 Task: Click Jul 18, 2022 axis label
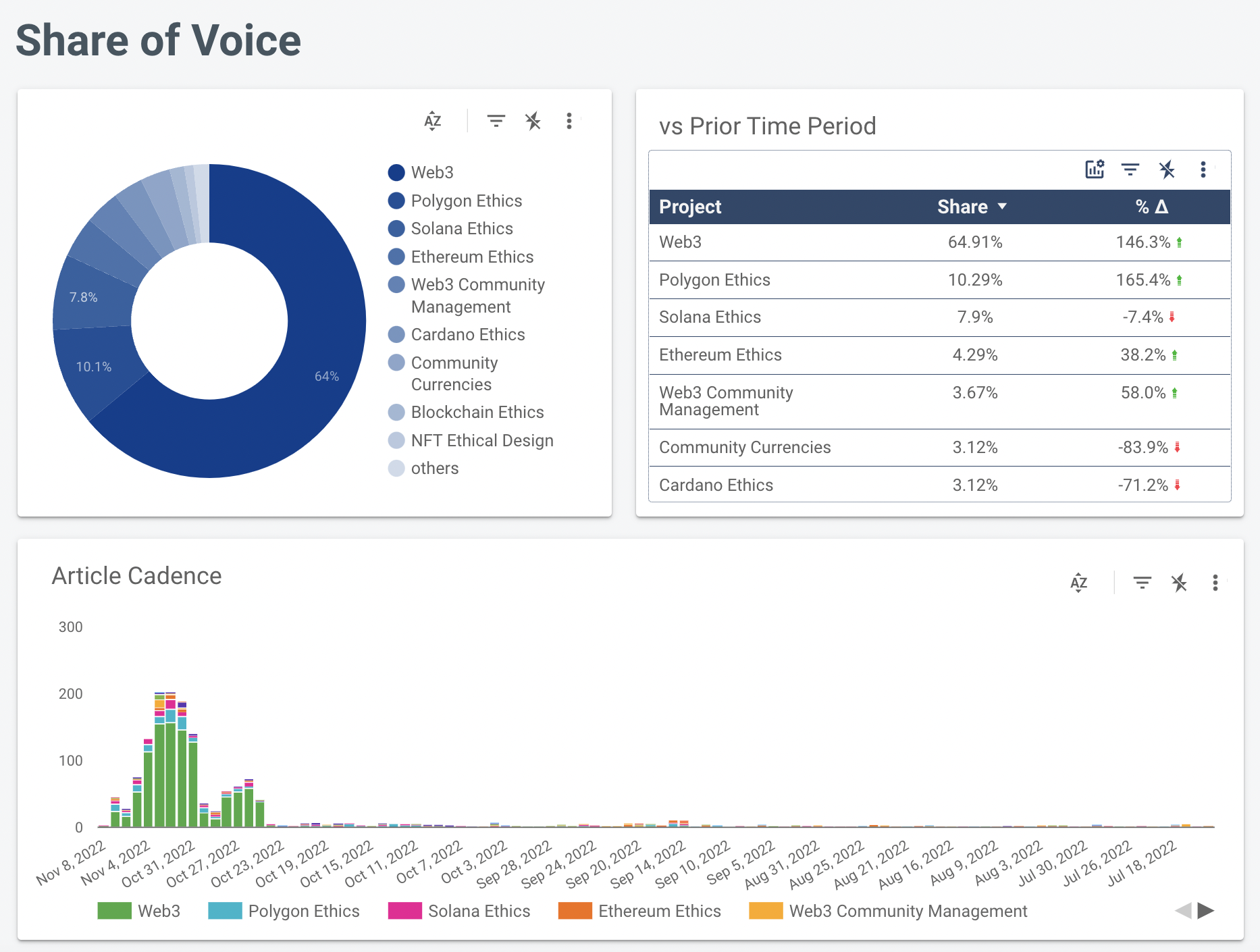(x=1143, y=863)
